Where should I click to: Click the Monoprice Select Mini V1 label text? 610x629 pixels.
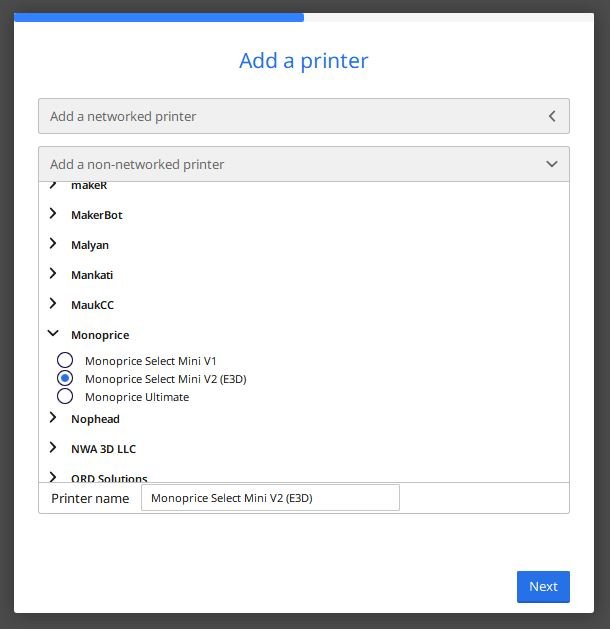tap(150, 361)
